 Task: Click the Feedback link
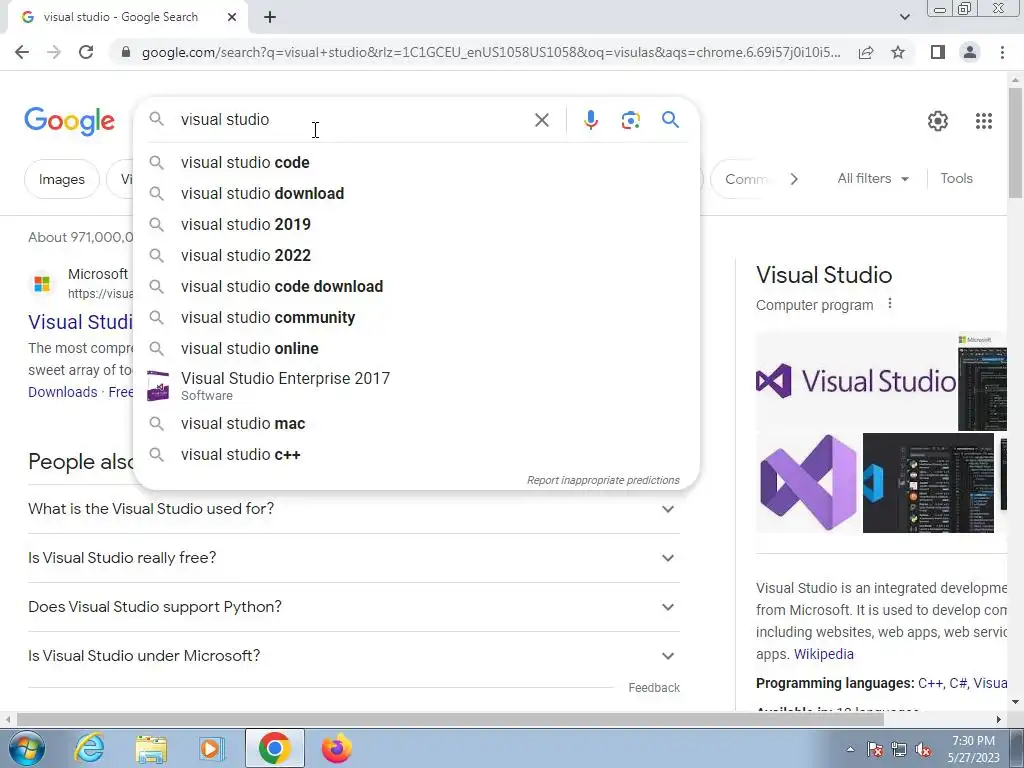pos(654,688)
